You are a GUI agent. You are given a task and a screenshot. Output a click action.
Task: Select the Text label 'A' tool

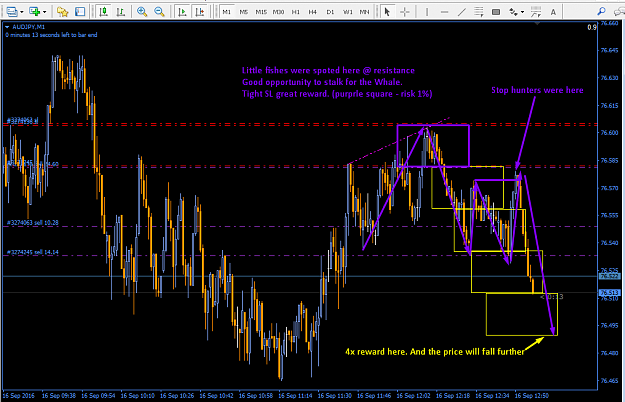pyautogui.click(x=553, y=12)
